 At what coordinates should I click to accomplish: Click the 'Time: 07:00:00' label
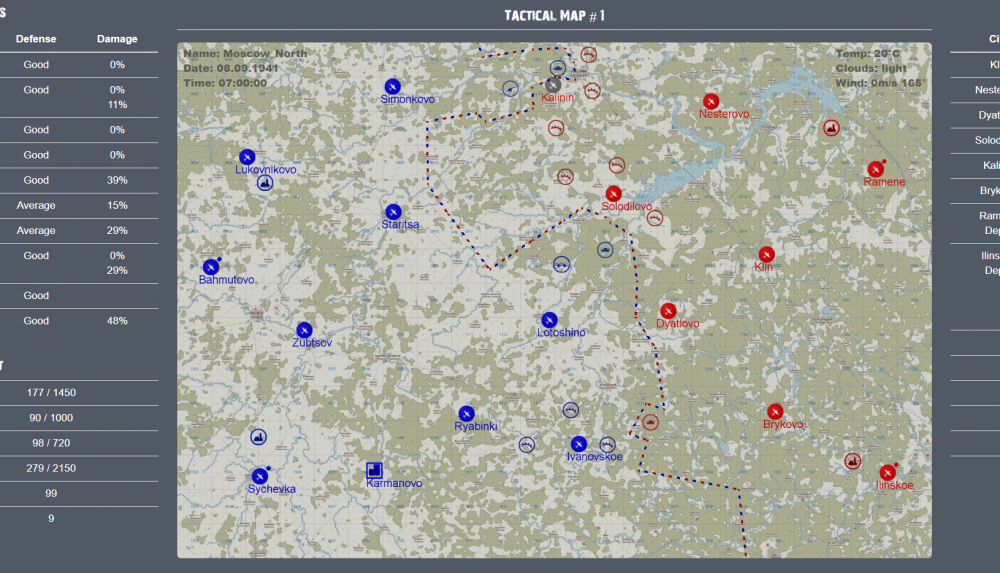[x=225, y=83]
